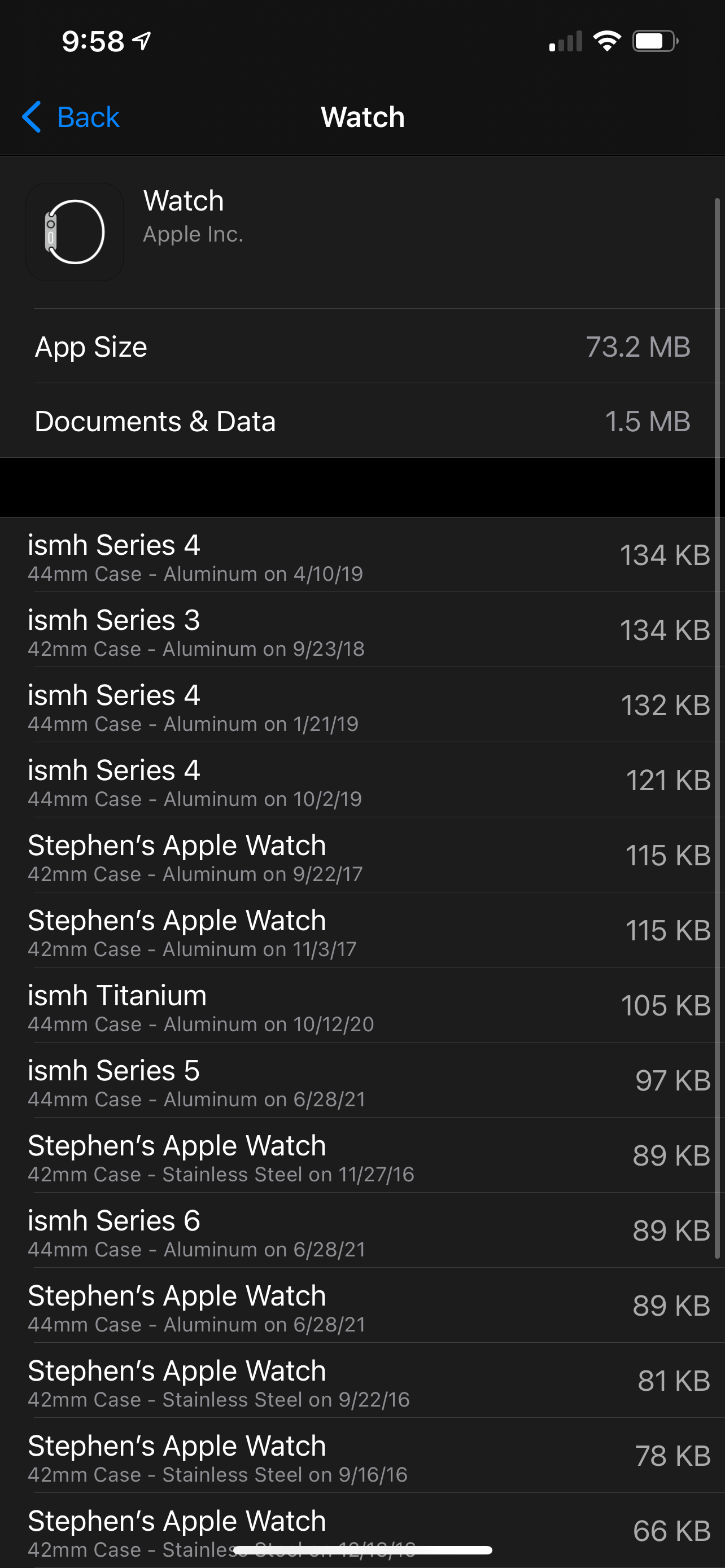Open the ismh Series 6 backup
The height and width of the screenshot is (1568, 725).
click(362, 1231)
